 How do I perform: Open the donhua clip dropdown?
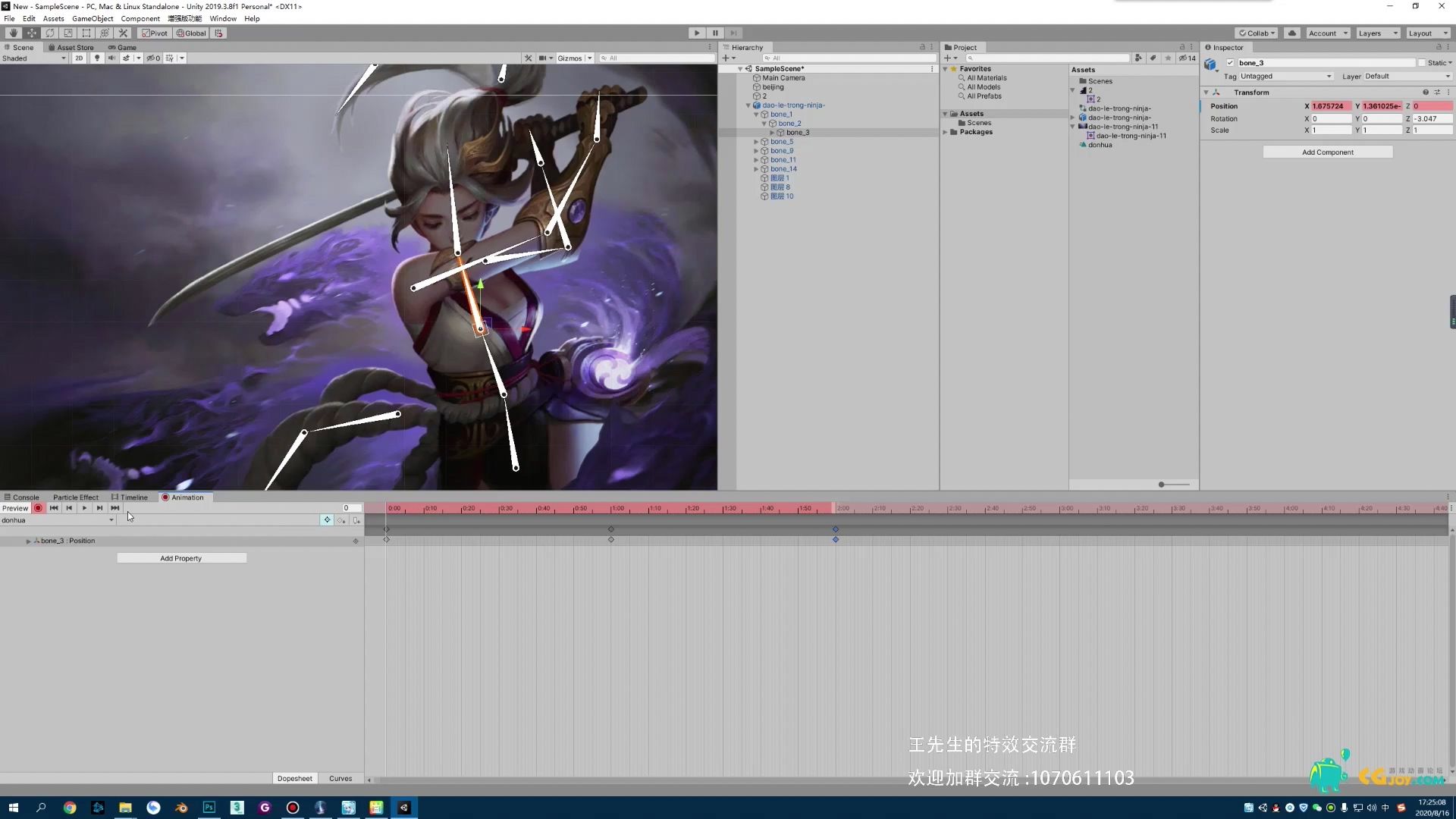pos(58,520)
